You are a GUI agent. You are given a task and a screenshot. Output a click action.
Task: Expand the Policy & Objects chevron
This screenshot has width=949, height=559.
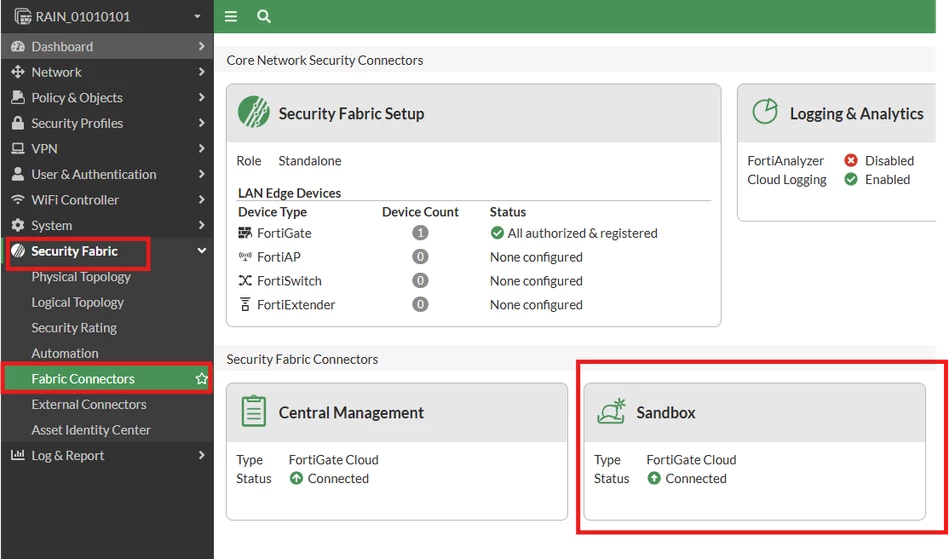tap(202, 97)
